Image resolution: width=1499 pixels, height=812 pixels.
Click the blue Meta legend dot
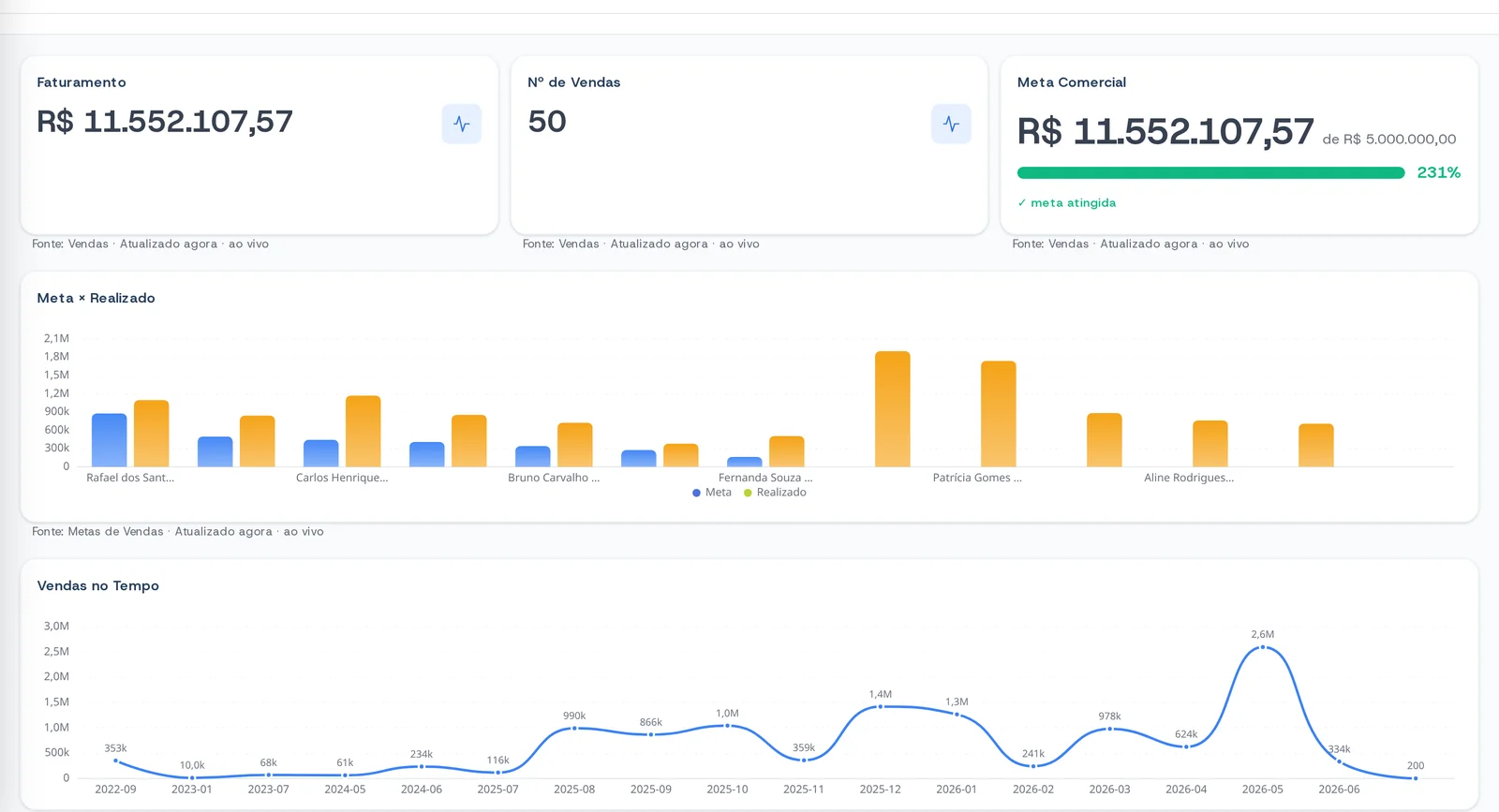696,493
